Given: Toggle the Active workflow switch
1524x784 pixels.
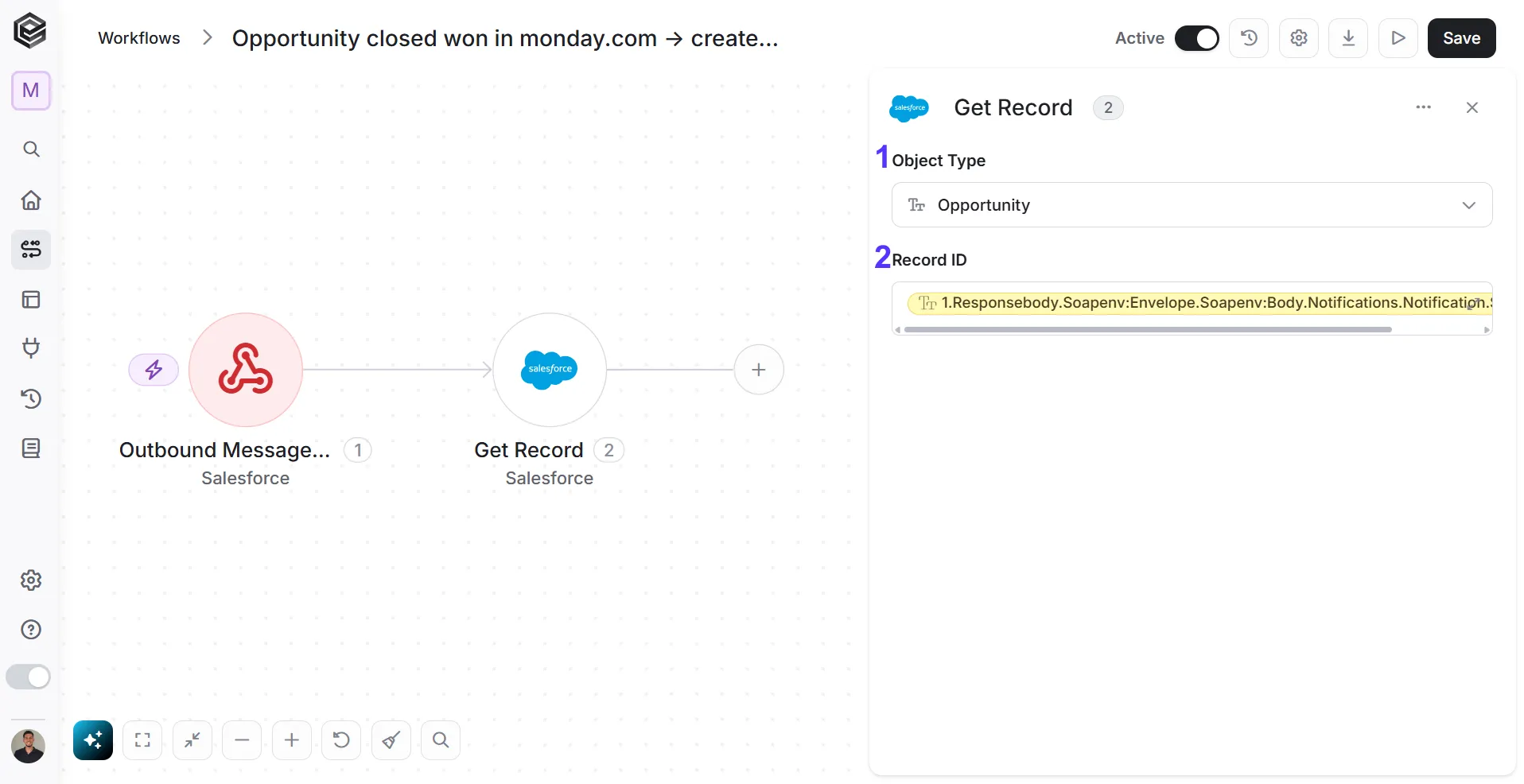Looking at the screenshot, I should 1197,38.
